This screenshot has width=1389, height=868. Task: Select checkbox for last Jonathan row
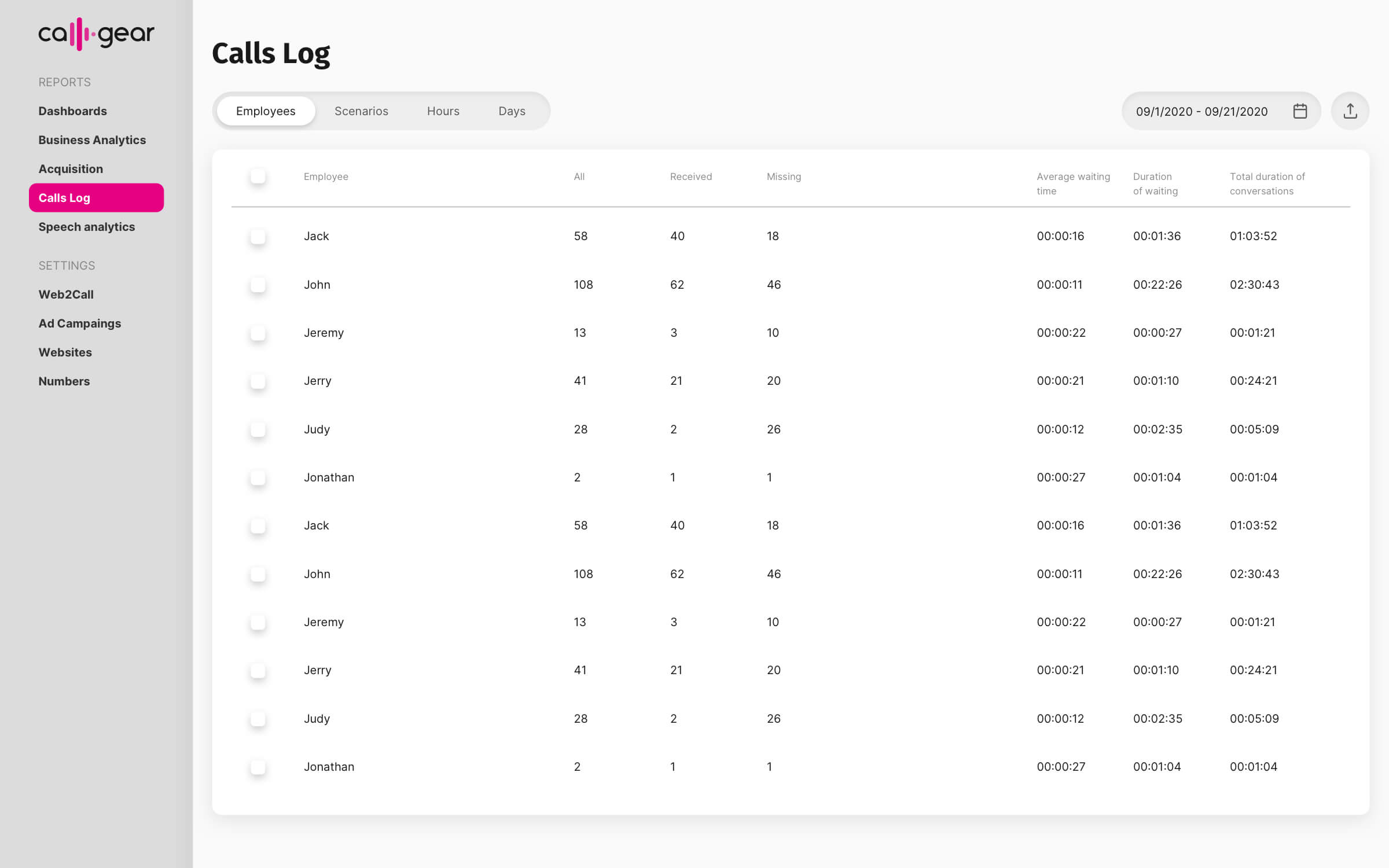pyautogui.click(x=258, y=767)
